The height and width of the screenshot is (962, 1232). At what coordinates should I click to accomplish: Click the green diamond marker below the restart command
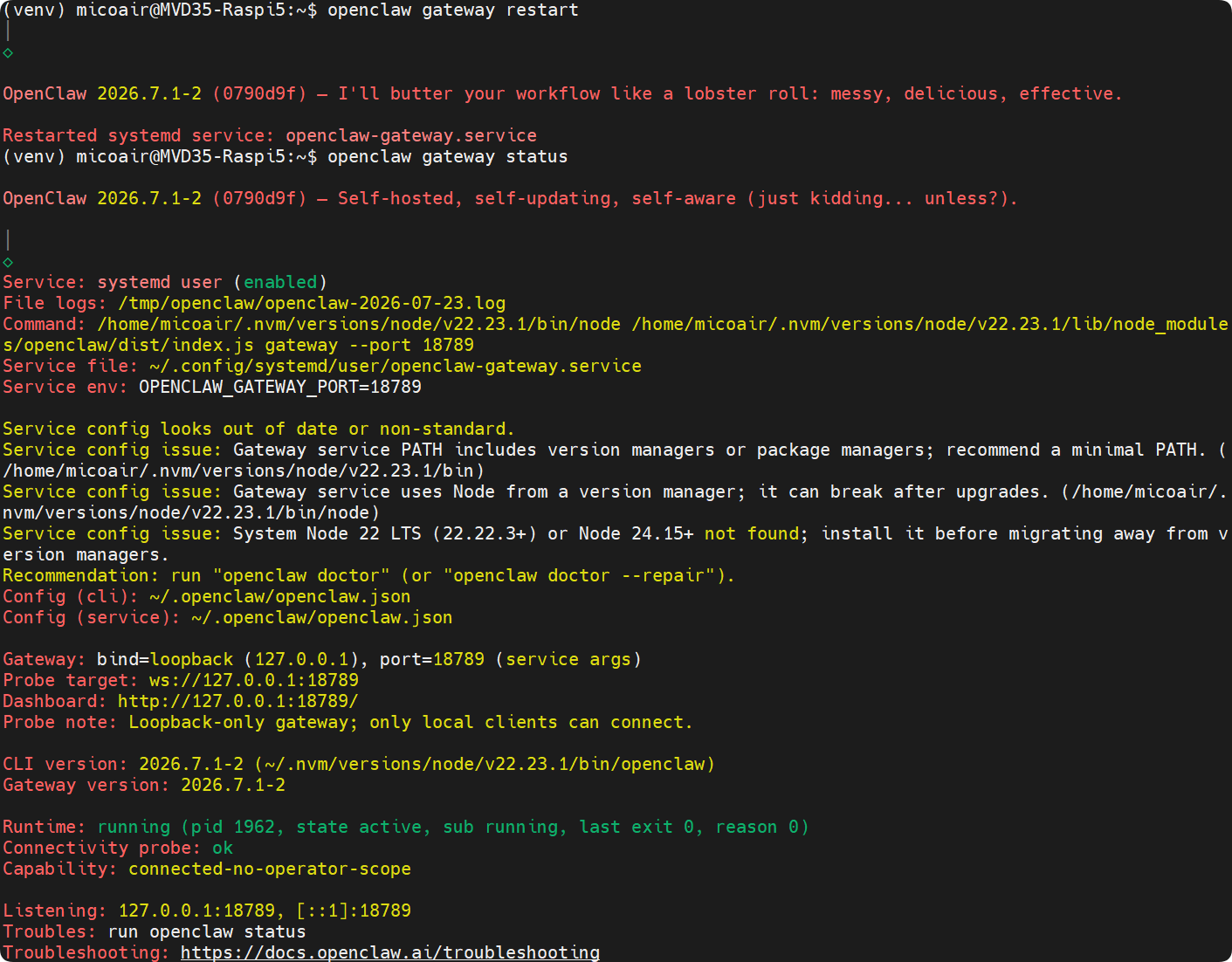click(x=8, y=52)
